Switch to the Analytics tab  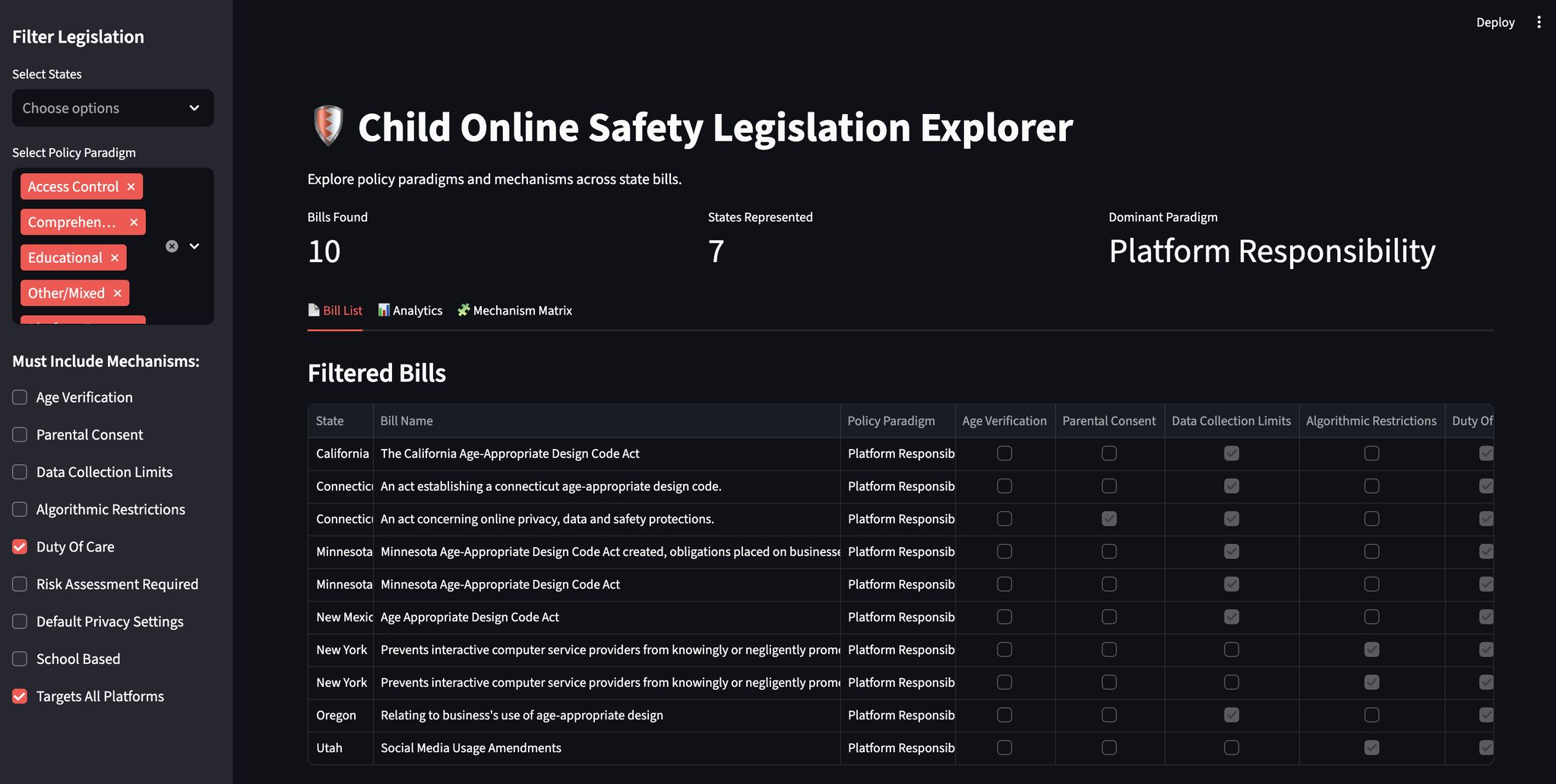(410, 311)
